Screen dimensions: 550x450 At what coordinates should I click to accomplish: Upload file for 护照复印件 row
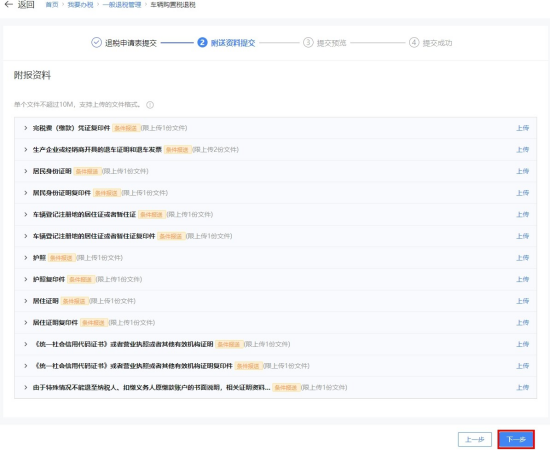coord(522,280)
